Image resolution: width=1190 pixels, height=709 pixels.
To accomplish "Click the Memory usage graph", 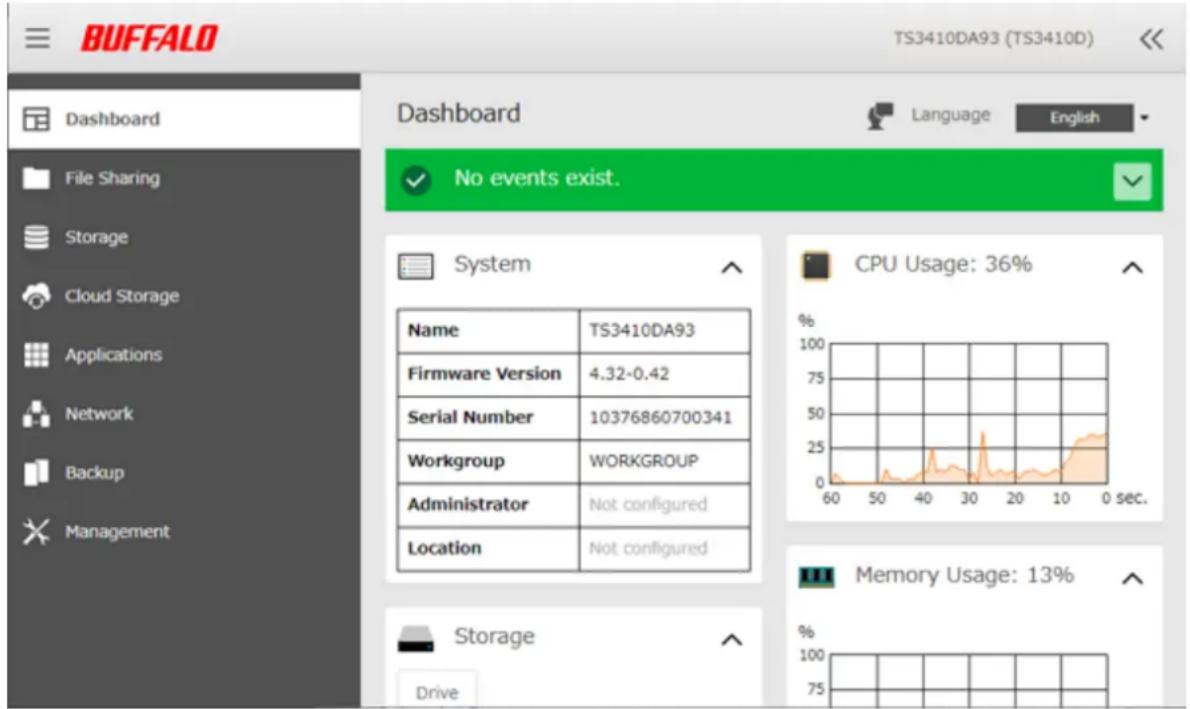I will [969, 680].
